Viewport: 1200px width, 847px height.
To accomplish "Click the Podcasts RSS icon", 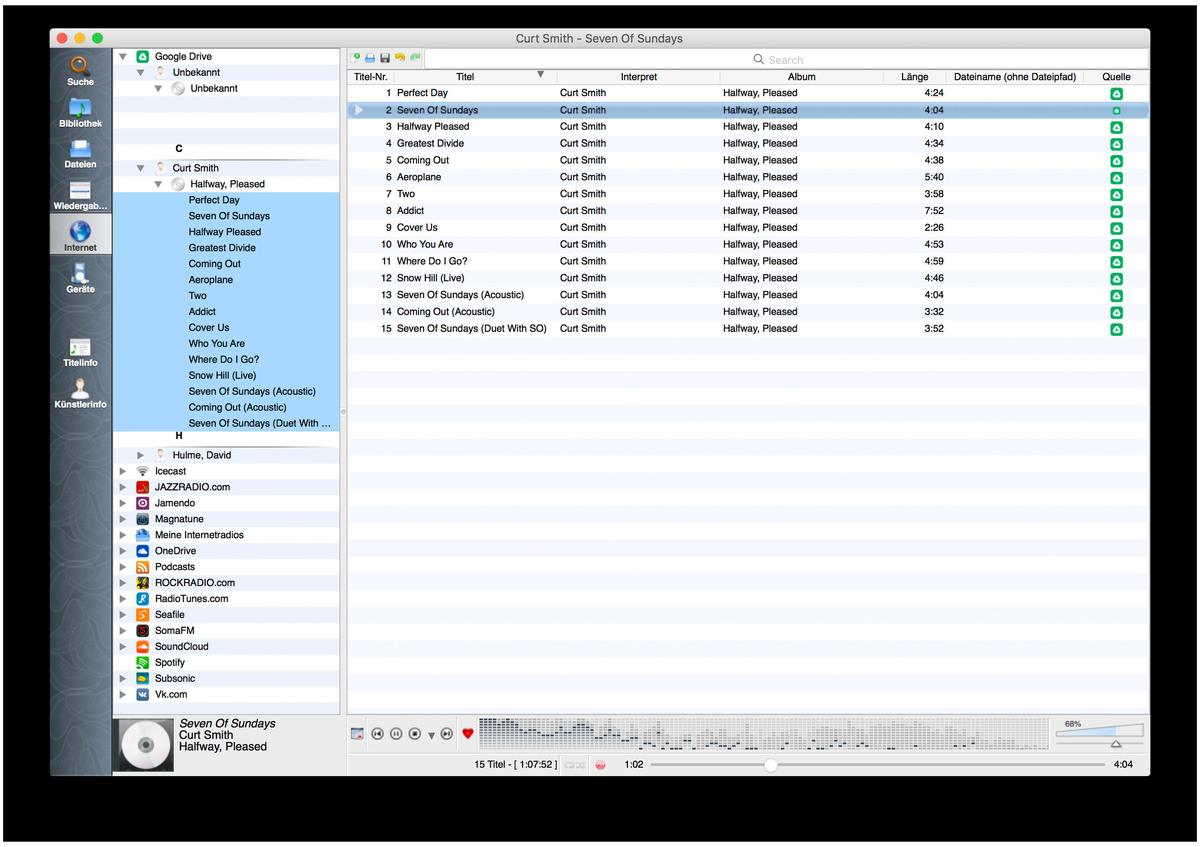I will pyautogui.click(x=142, y=567).
